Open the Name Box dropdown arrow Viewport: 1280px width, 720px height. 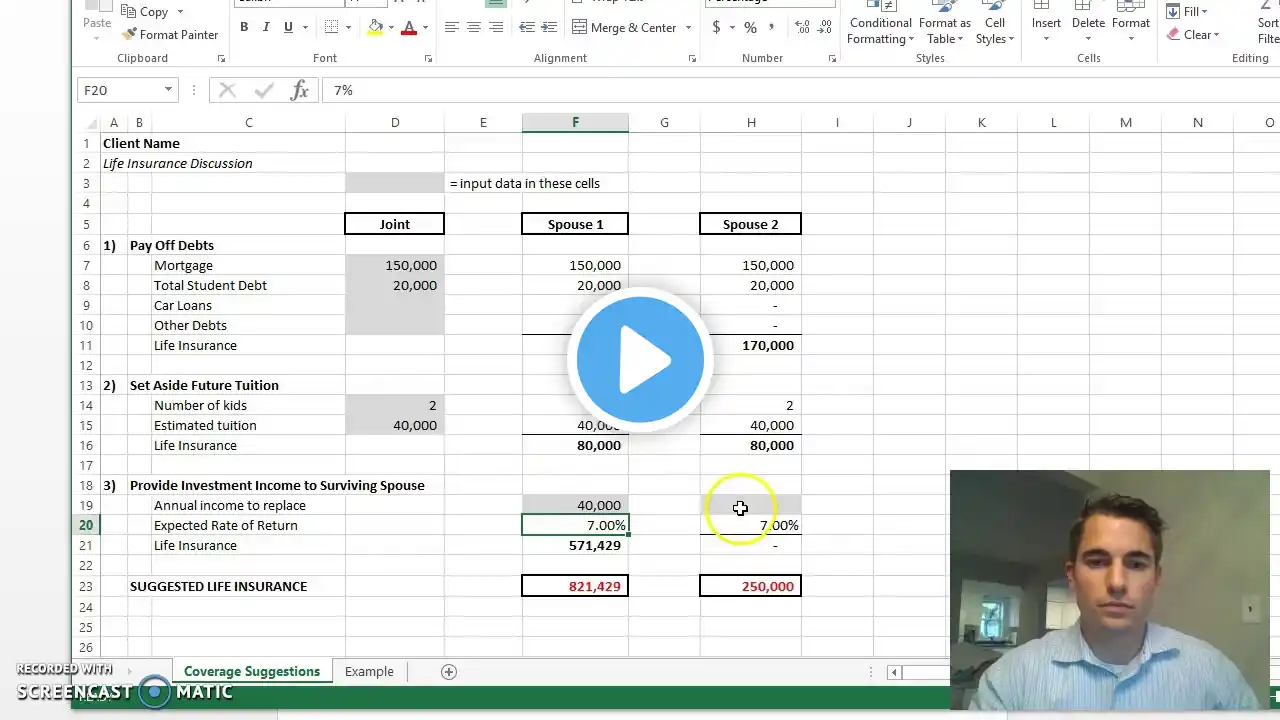coord(168,90)
